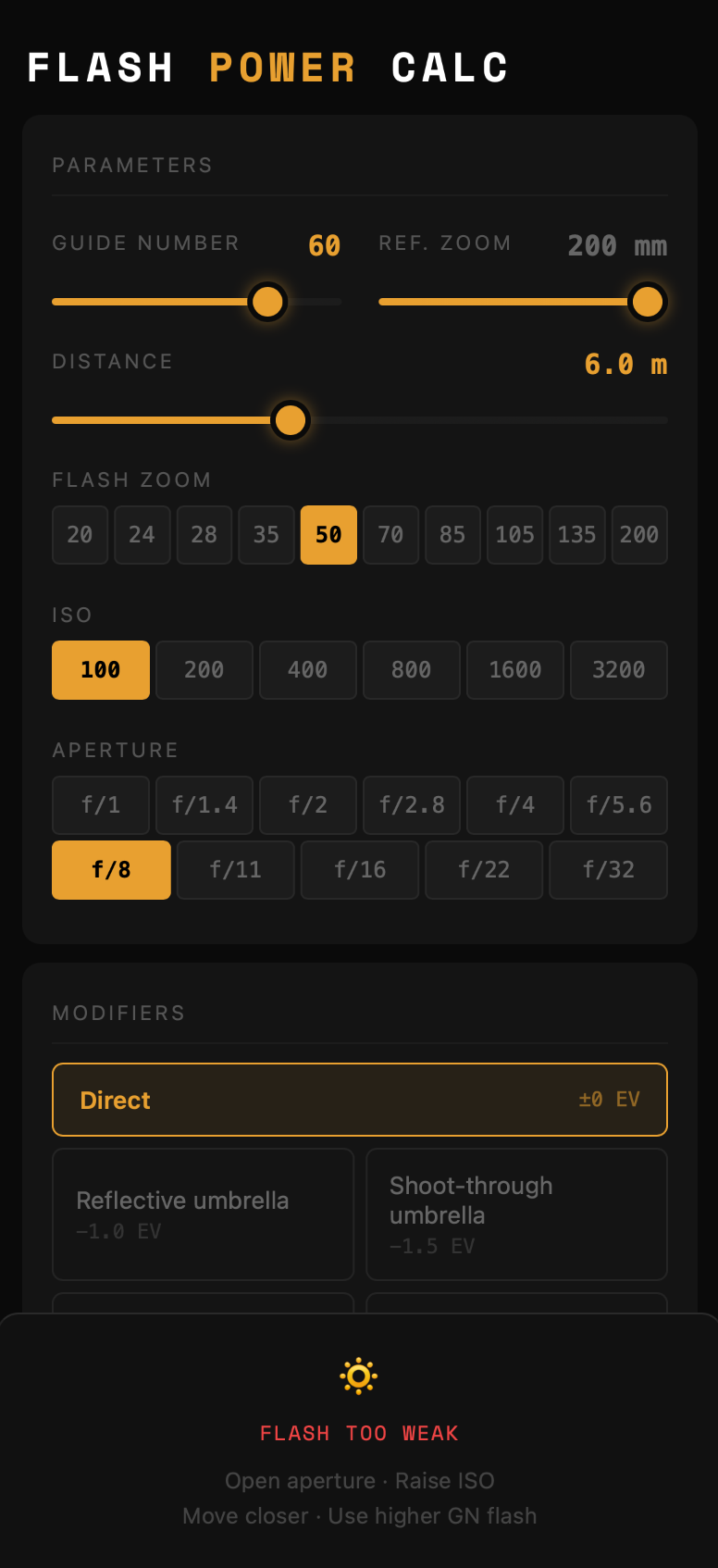Image resolution: width=718 pixels, height=1568 pixels.
Task: Switch ISO to 3200
Action: (618, 670)
